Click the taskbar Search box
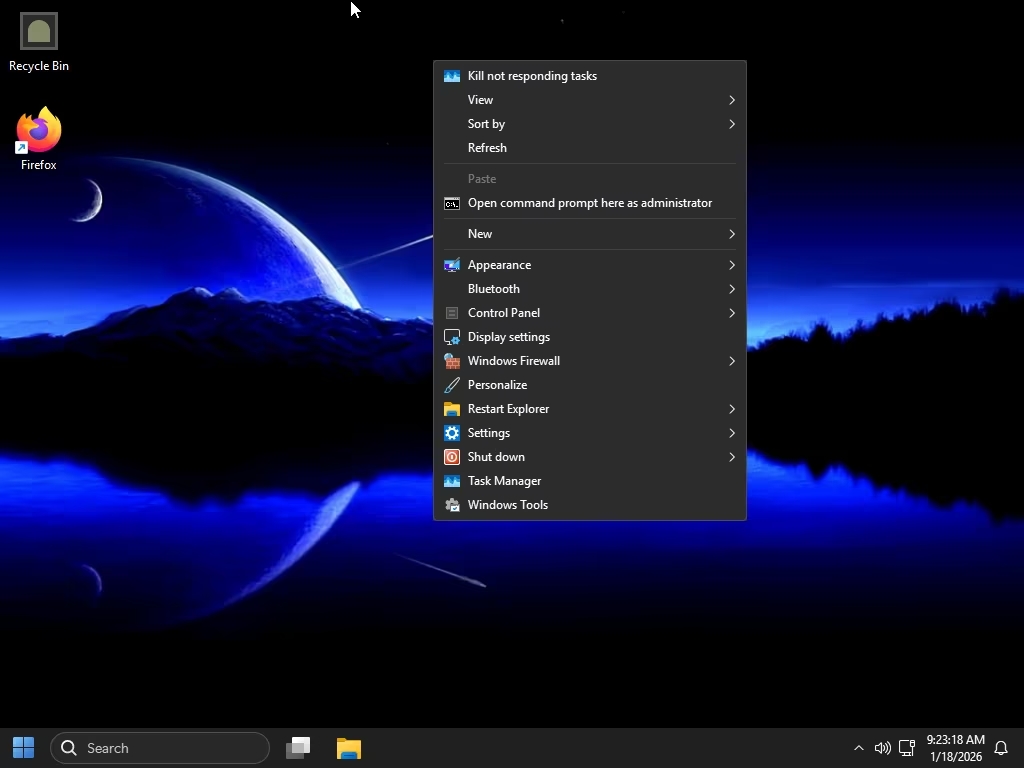Screen dimensions: 1024x768 tap(160, 748)
